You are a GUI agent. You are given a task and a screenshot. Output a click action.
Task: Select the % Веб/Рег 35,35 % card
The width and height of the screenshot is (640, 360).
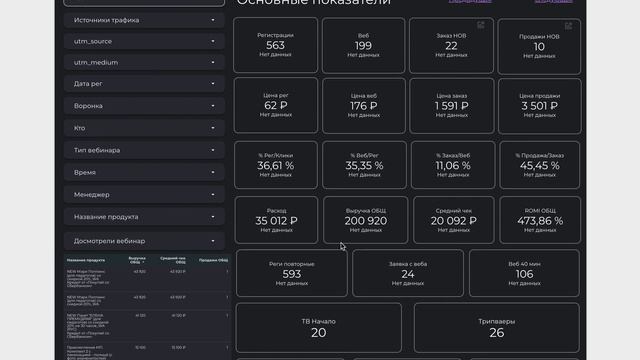point(364,165)
